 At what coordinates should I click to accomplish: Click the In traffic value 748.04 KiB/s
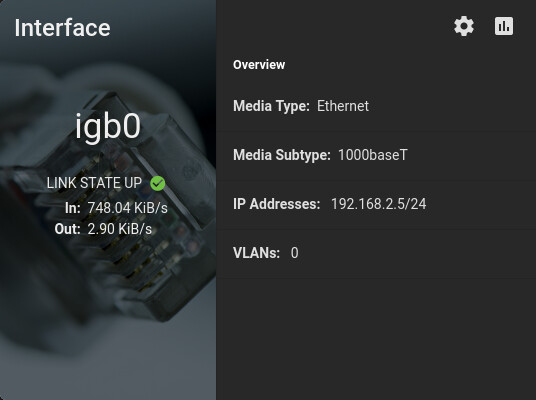(128, 208)
